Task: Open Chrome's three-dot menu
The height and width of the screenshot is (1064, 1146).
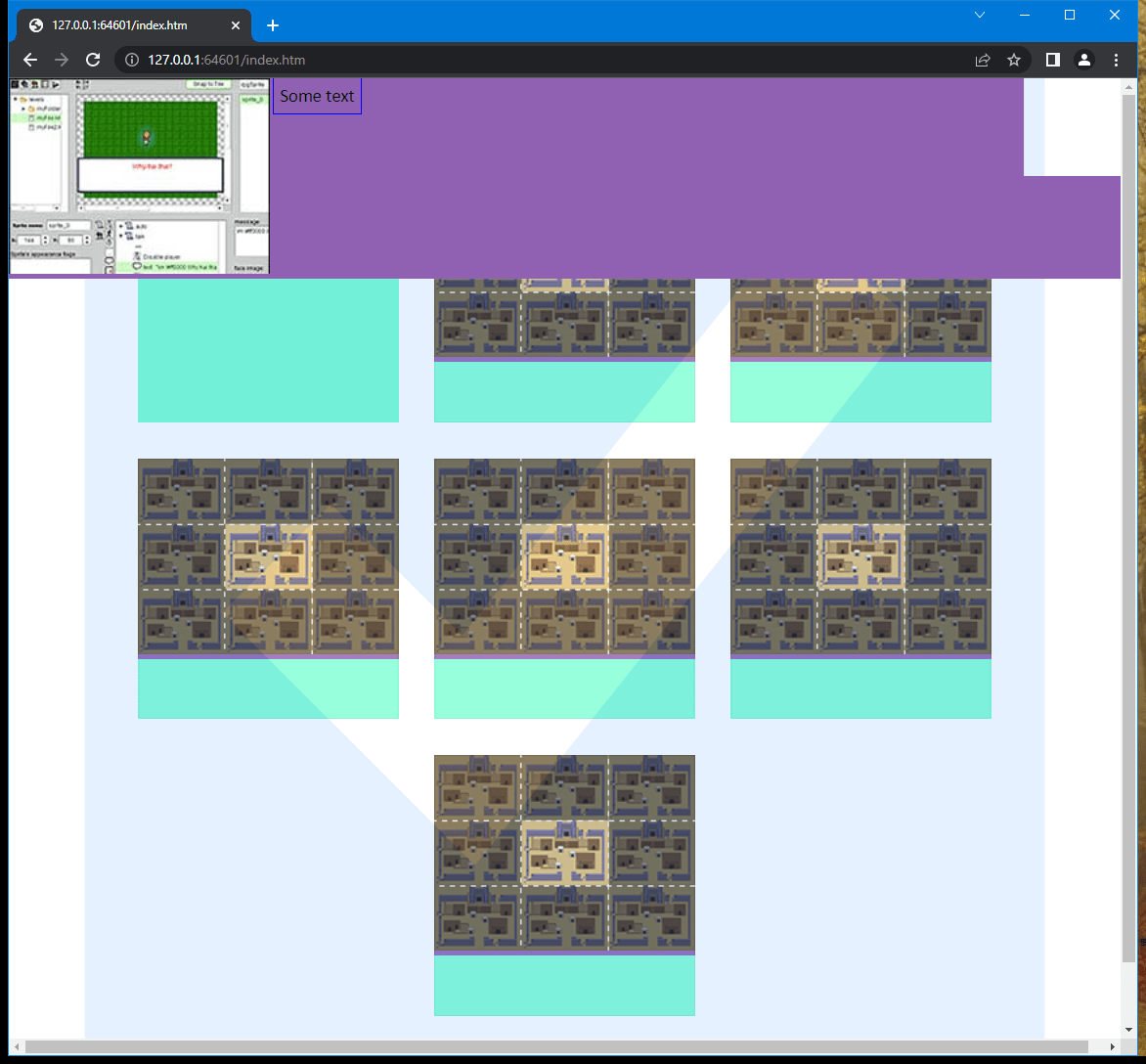Action: (1116, 60)
